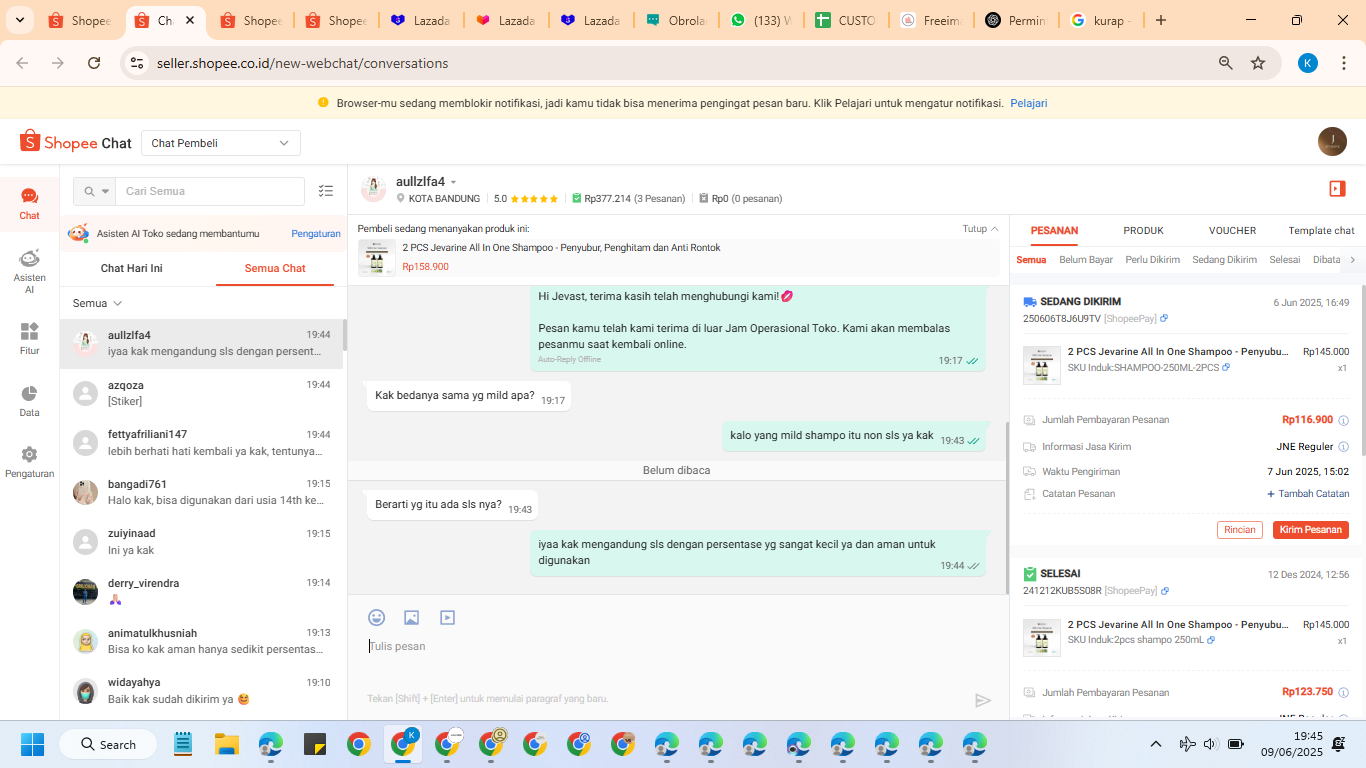
Task: Click the Rincian button
Action: click(x=1240, y=530)
